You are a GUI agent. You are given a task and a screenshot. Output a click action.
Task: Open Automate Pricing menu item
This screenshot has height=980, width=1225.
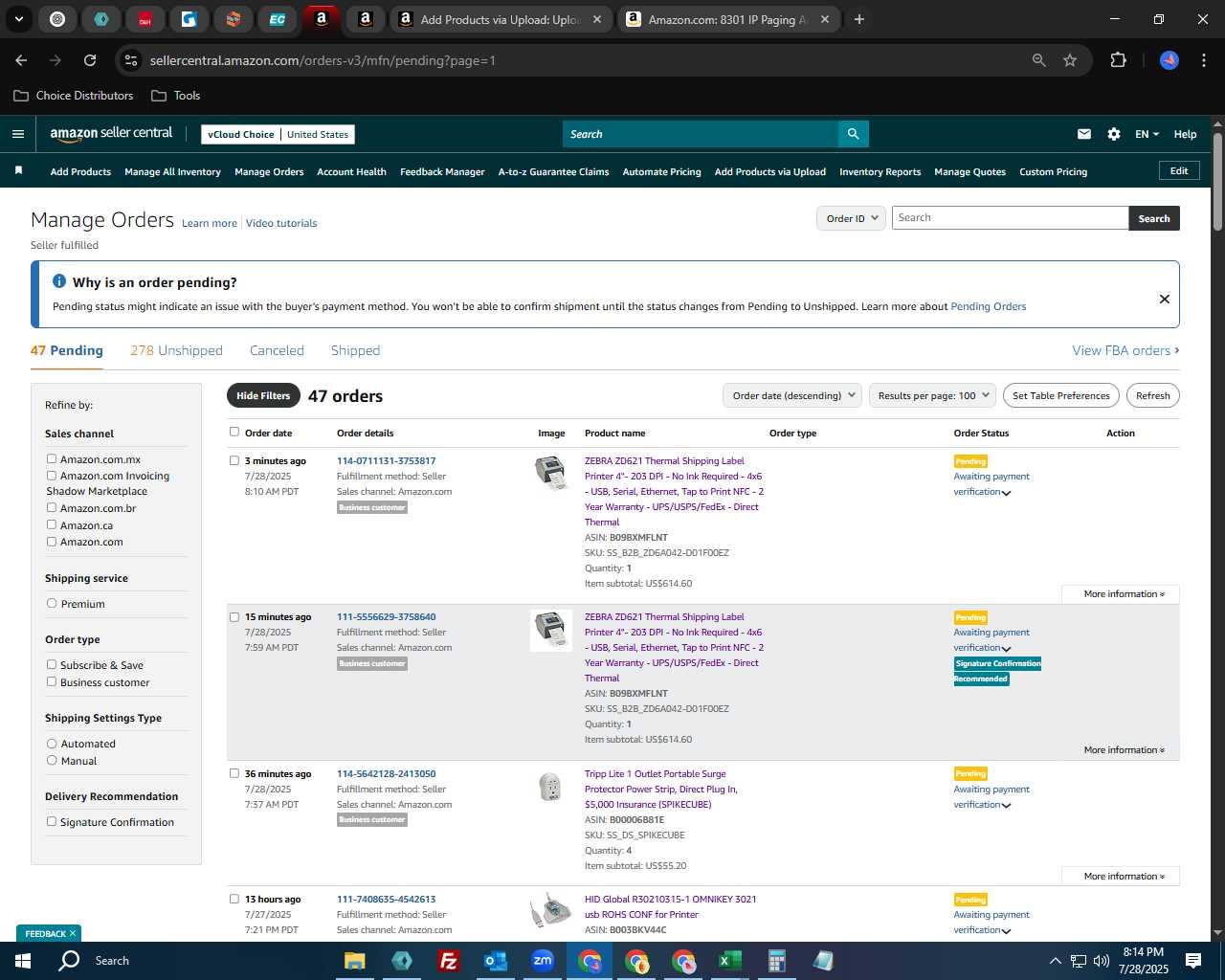(661, 172)
